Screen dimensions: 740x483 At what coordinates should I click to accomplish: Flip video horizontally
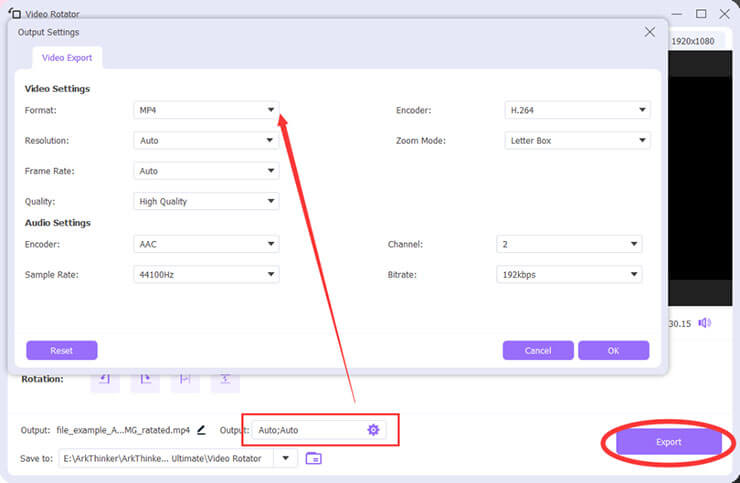(x=186, y=380)
